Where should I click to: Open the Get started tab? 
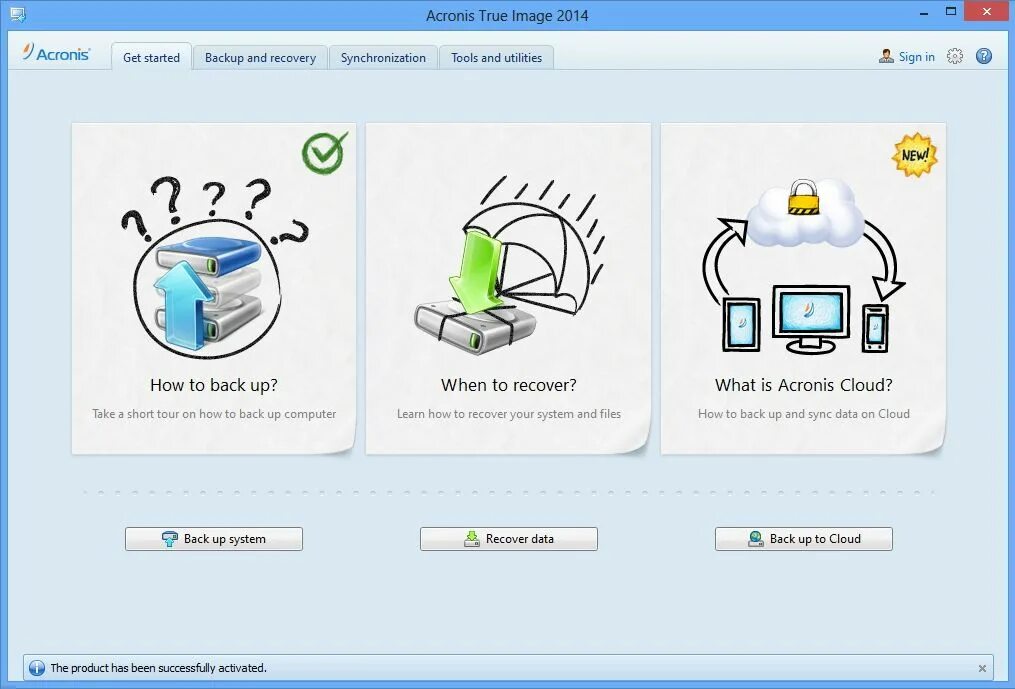tap(151, 57)
